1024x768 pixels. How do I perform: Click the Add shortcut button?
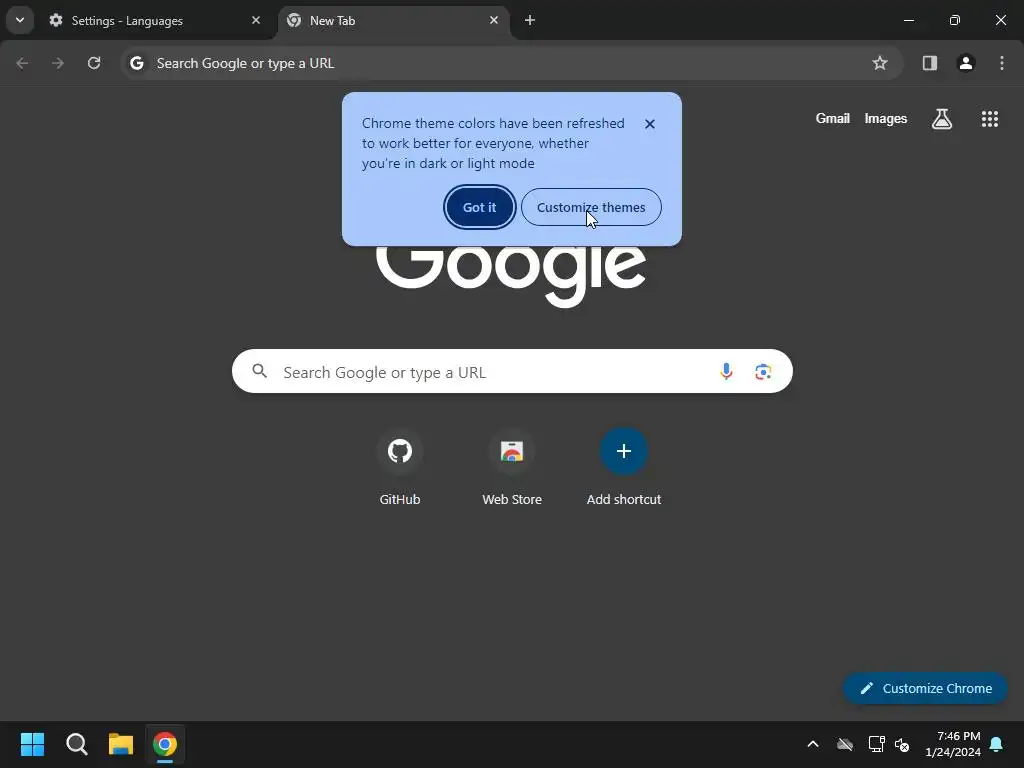(x=624, y=468)
